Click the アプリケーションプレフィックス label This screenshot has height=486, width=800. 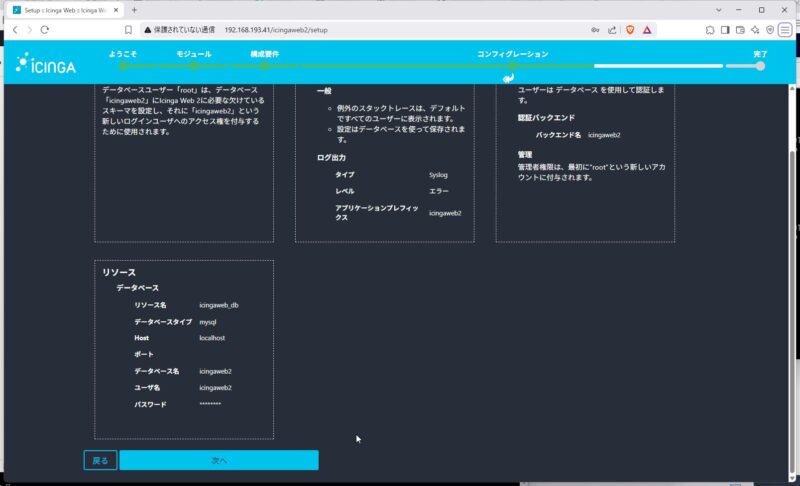pos(377,213)
